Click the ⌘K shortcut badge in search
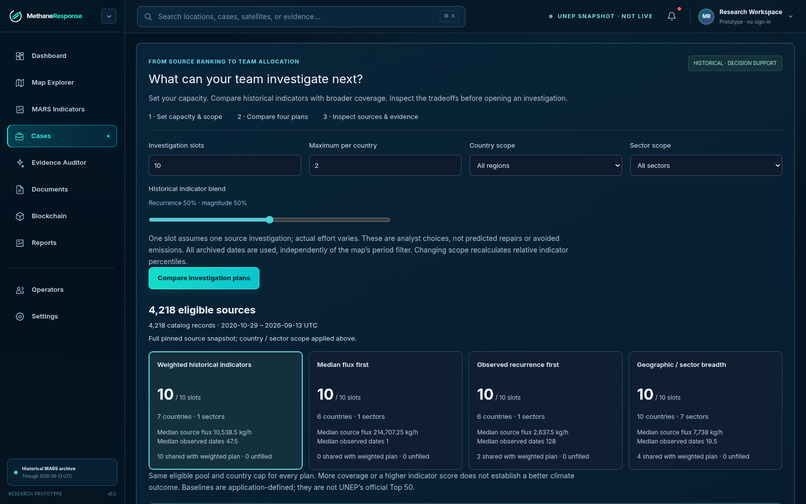 (449, 16)
